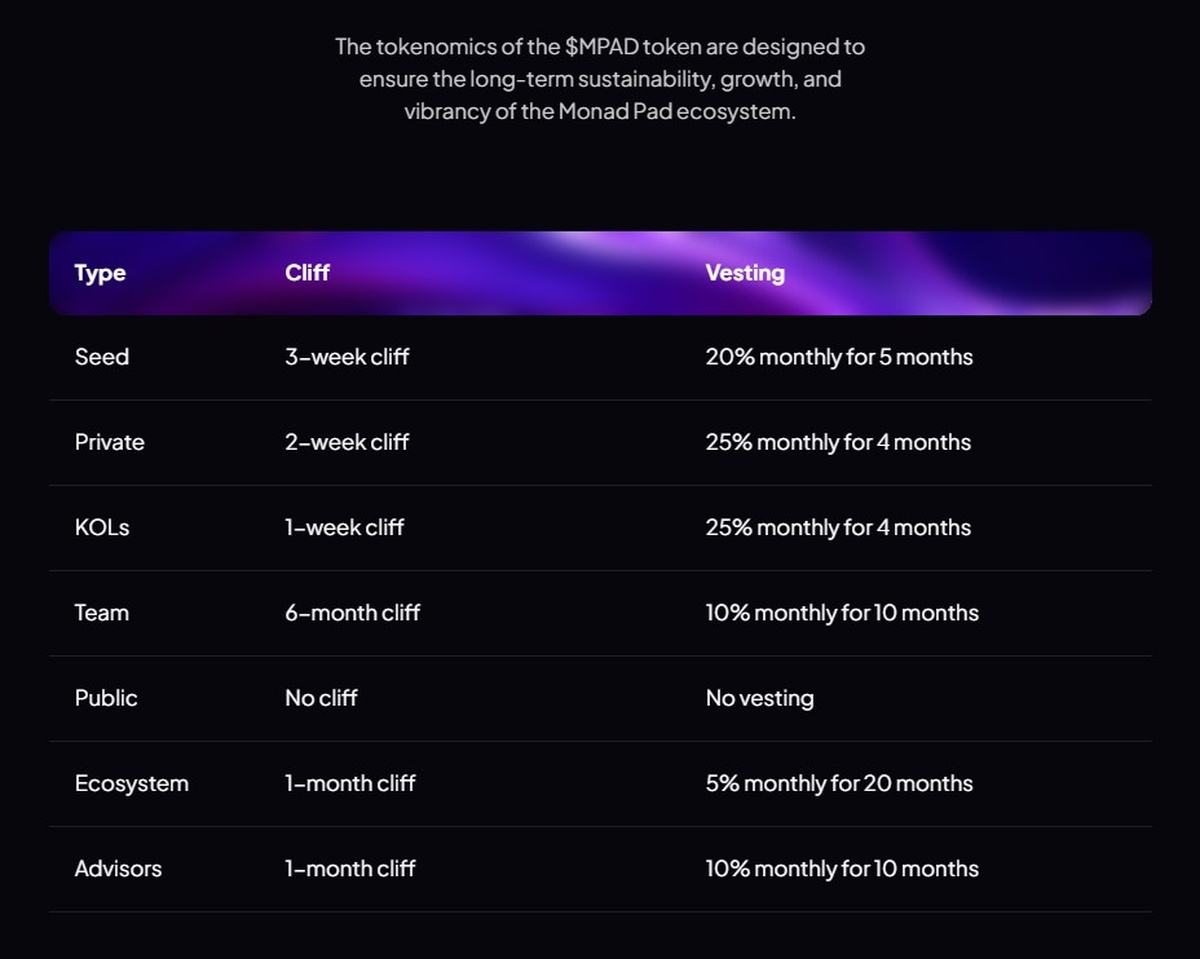Click the 20% monthly for 5 months cell
Image resolution: width=1200 pixels, height=959 pixels.
(839, 357)
